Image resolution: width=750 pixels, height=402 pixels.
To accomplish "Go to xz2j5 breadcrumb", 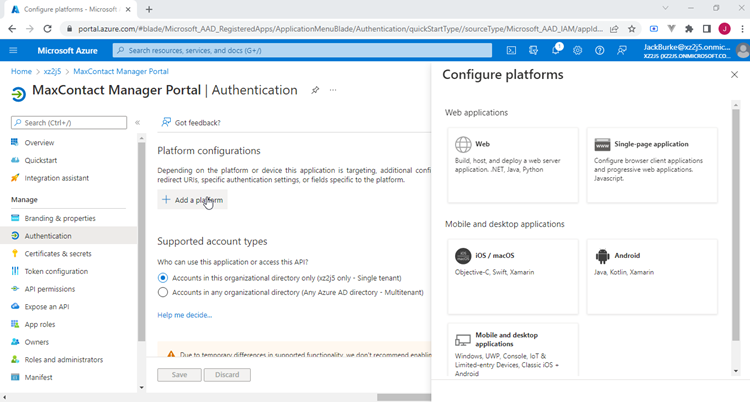I will pos(52,71).
